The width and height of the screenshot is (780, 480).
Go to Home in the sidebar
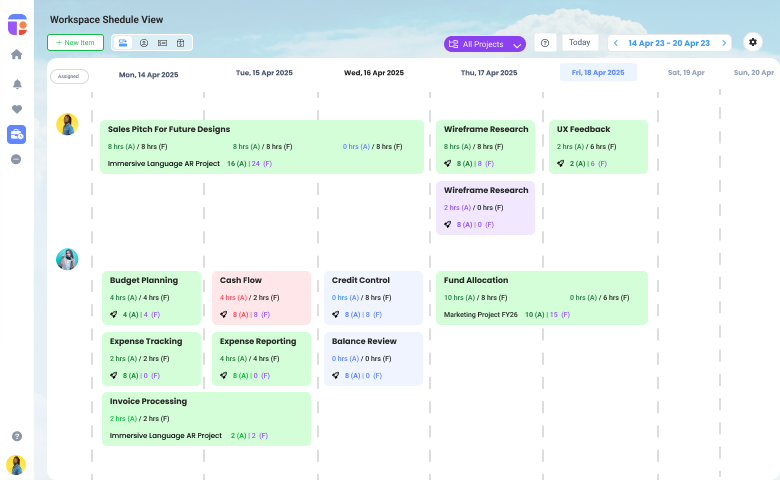tap(16, 55)
